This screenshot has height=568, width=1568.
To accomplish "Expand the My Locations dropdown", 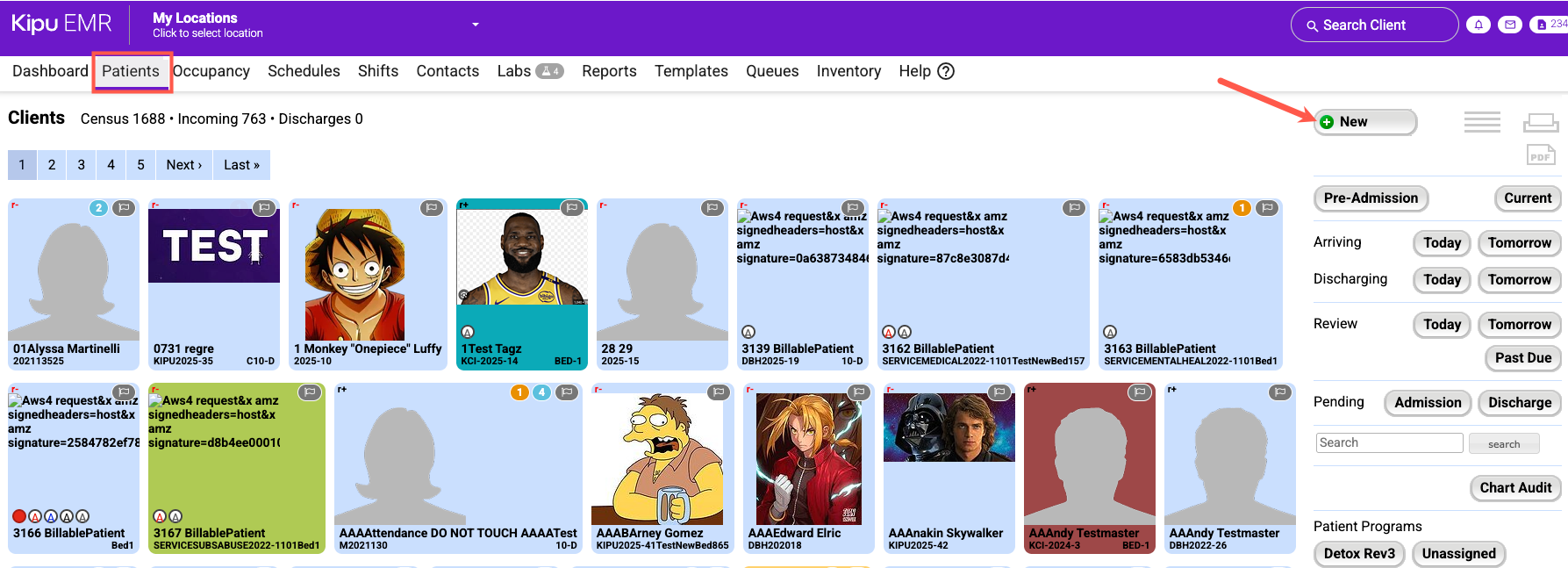I will (x=476, y=25).
